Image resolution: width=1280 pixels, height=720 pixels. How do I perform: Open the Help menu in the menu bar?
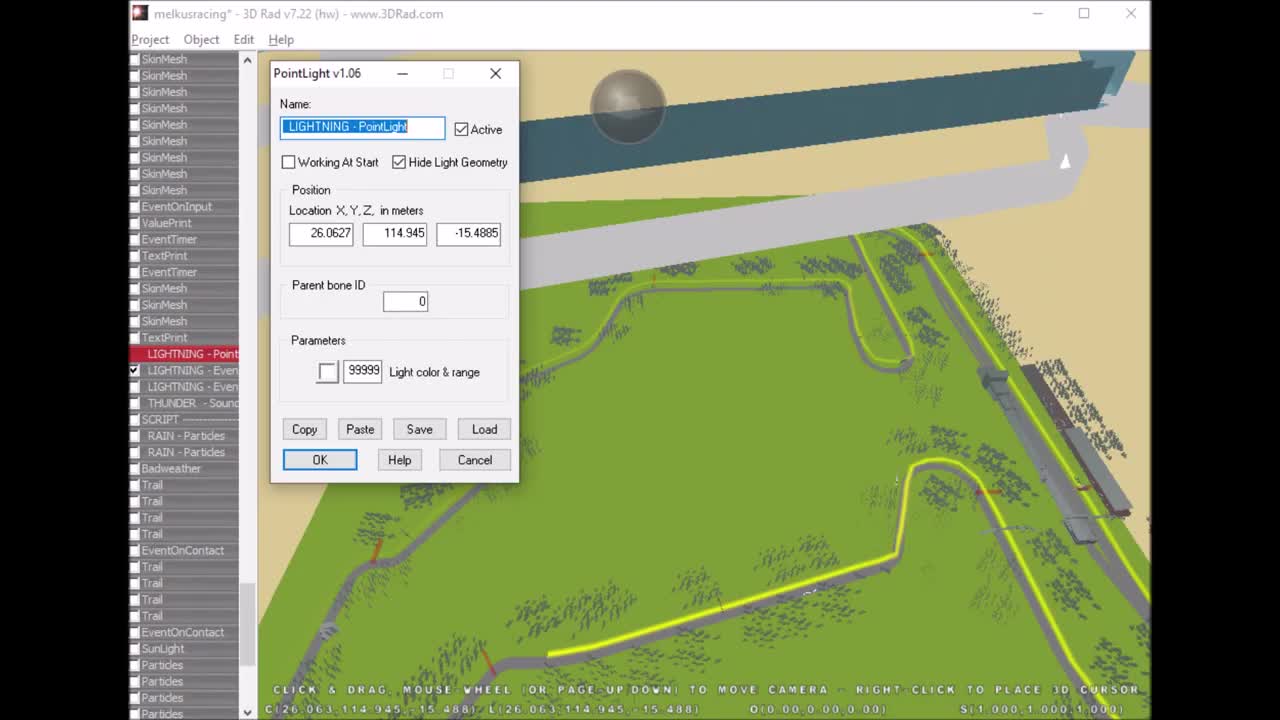(281, 39)
